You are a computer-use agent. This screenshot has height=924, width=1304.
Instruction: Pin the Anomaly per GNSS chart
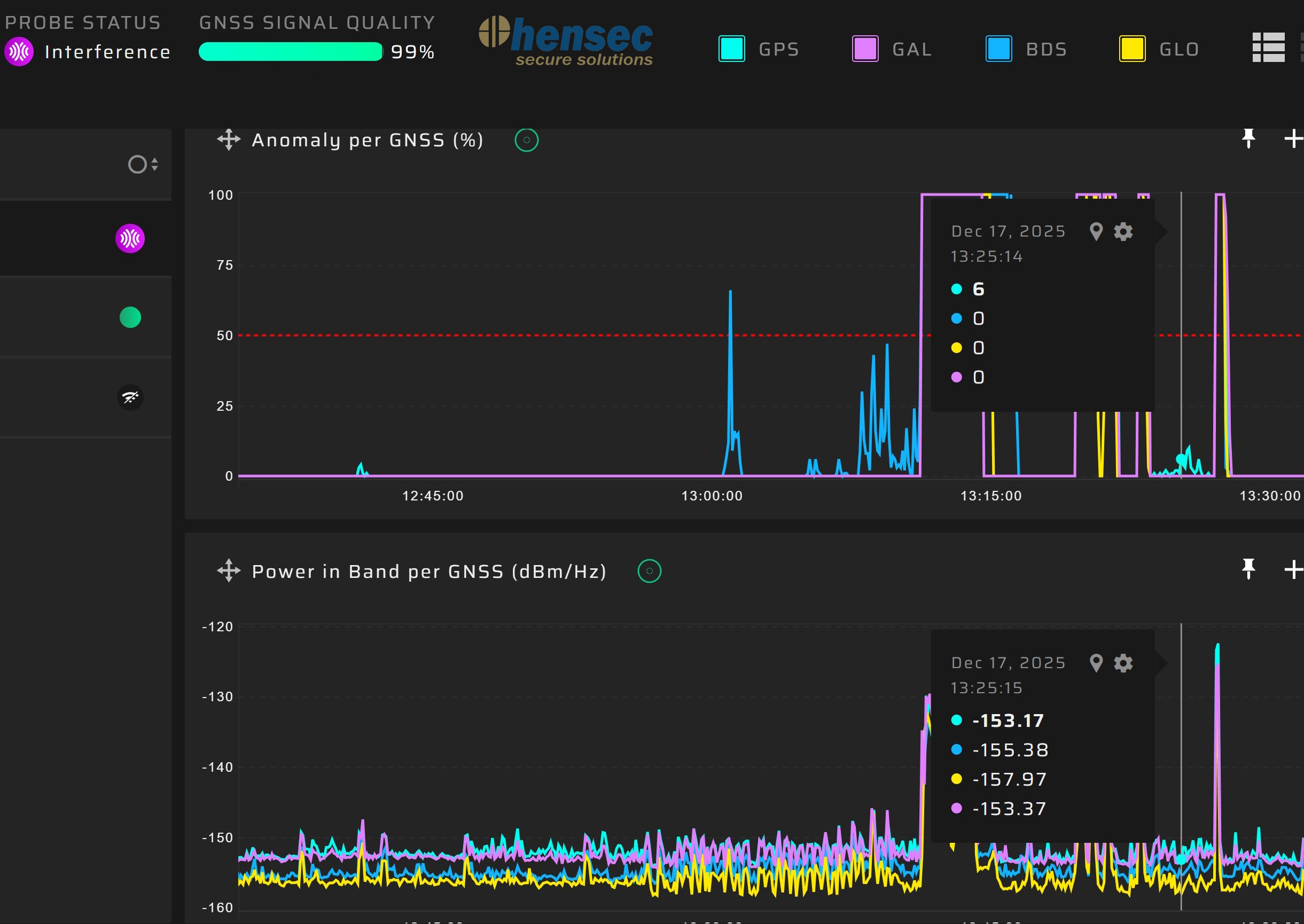[1248, 138]
